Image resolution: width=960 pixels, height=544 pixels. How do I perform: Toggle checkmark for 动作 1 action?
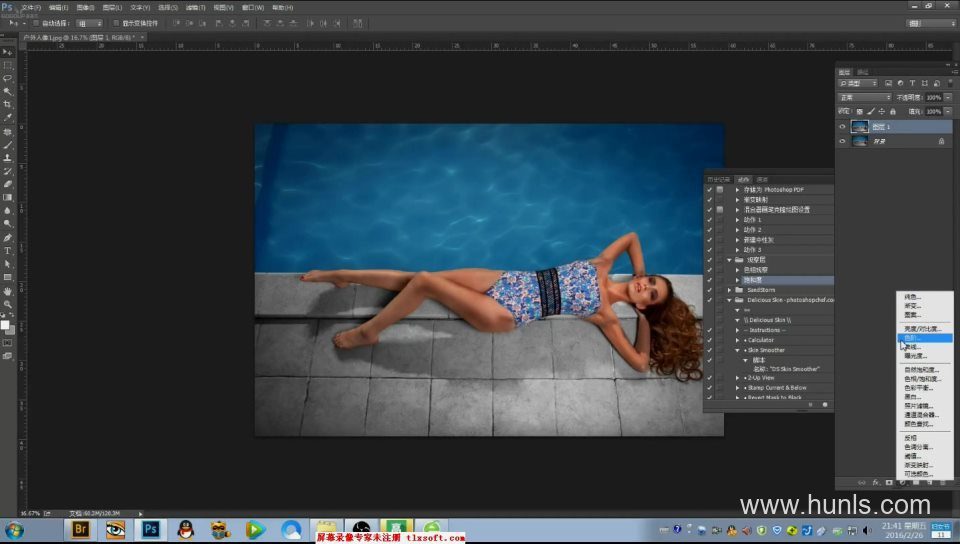710,220
